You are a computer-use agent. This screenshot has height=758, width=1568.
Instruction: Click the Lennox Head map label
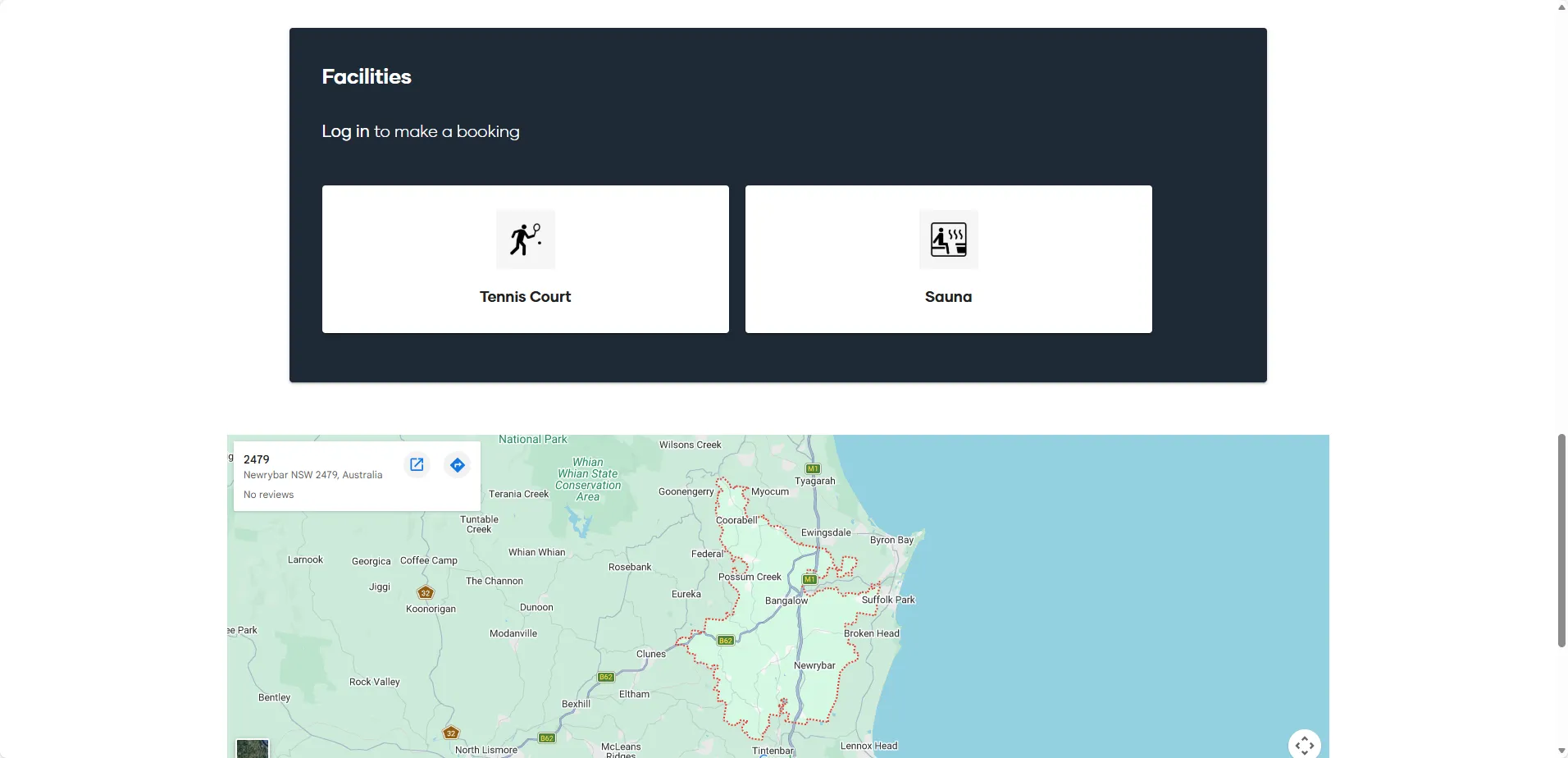(868, 746)
